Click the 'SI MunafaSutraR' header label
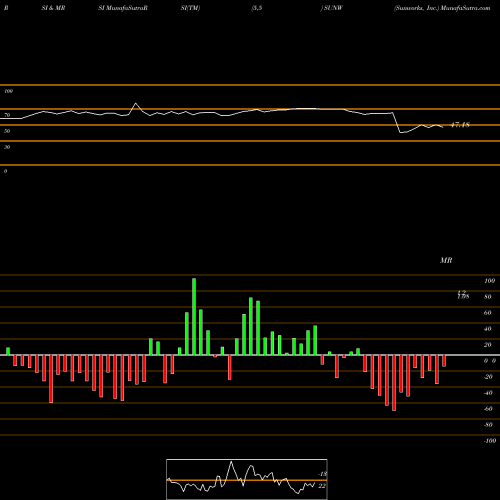 coord(123,8)
